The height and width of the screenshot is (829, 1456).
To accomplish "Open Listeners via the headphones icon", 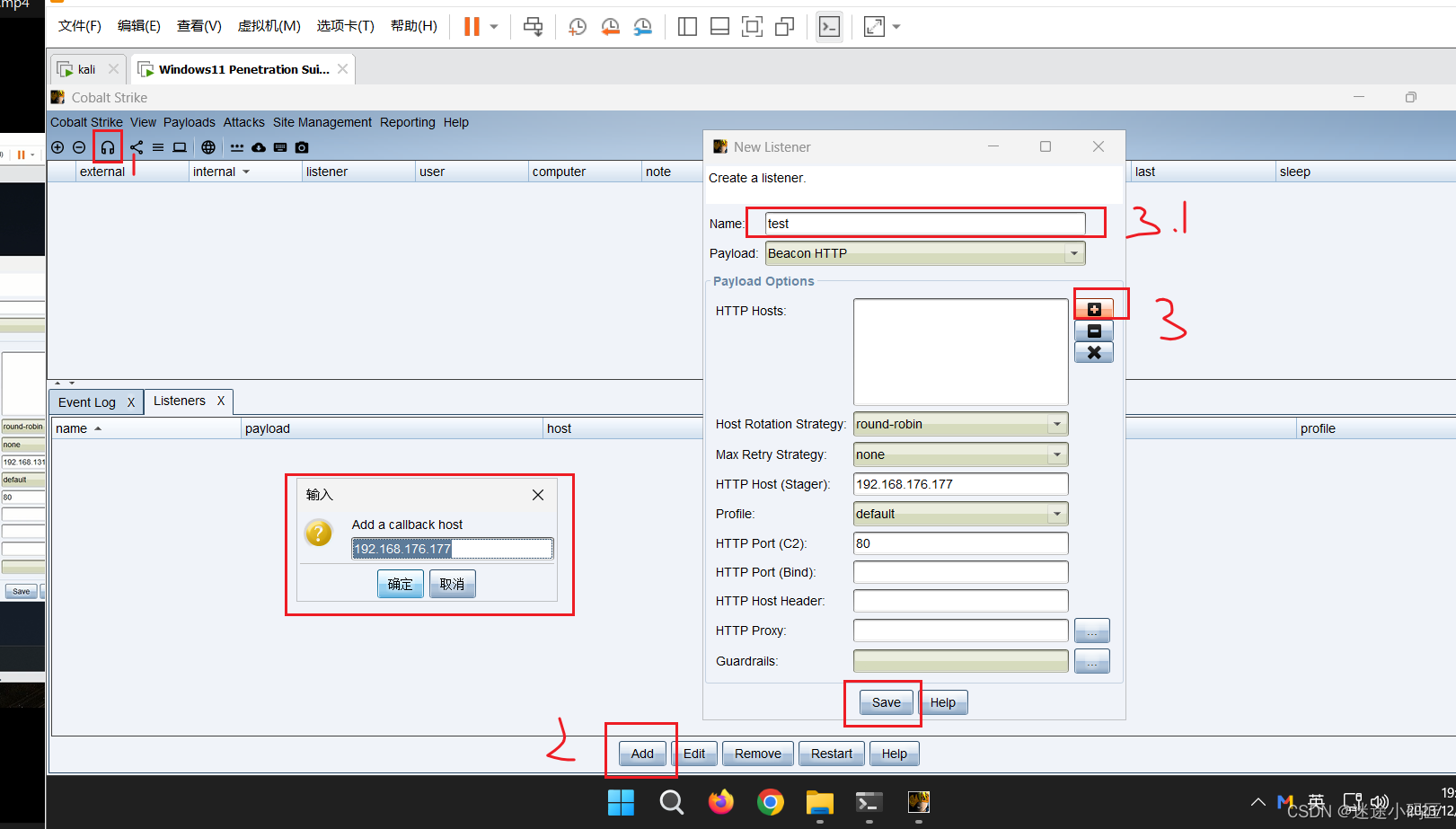I will [x=108, y=147].
